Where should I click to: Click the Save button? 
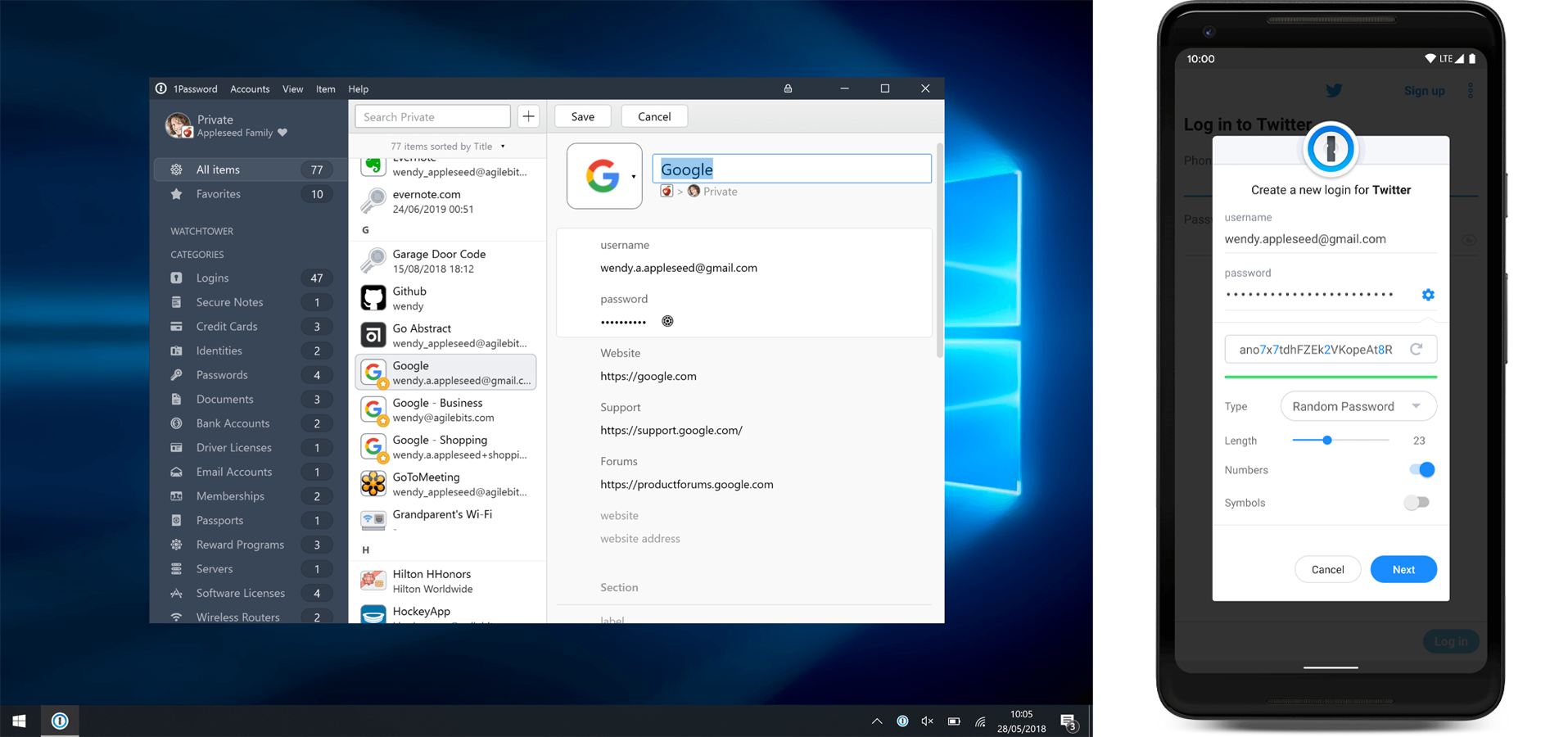pos(582,116)
